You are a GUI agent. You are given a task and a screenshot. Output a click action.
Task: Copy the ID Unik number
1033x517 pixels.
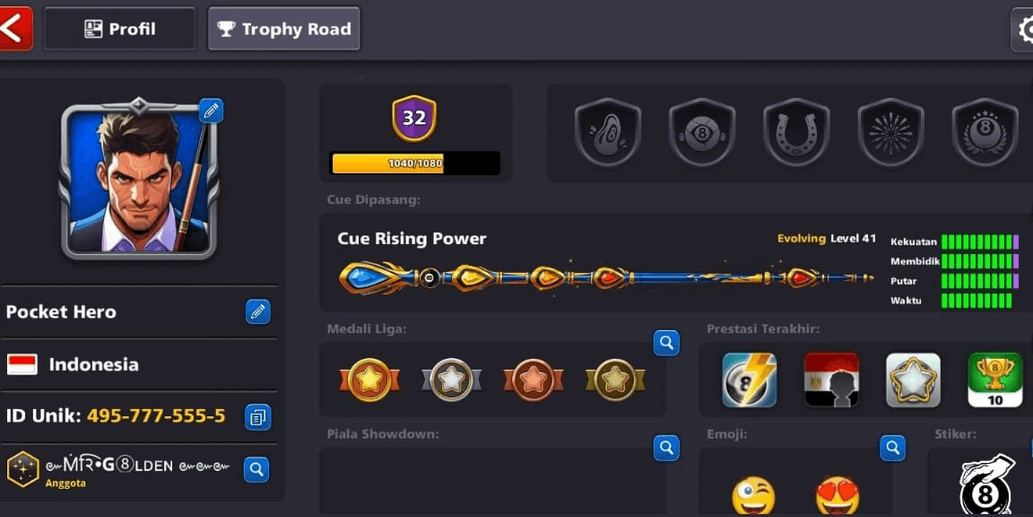(x=258, y=417)
